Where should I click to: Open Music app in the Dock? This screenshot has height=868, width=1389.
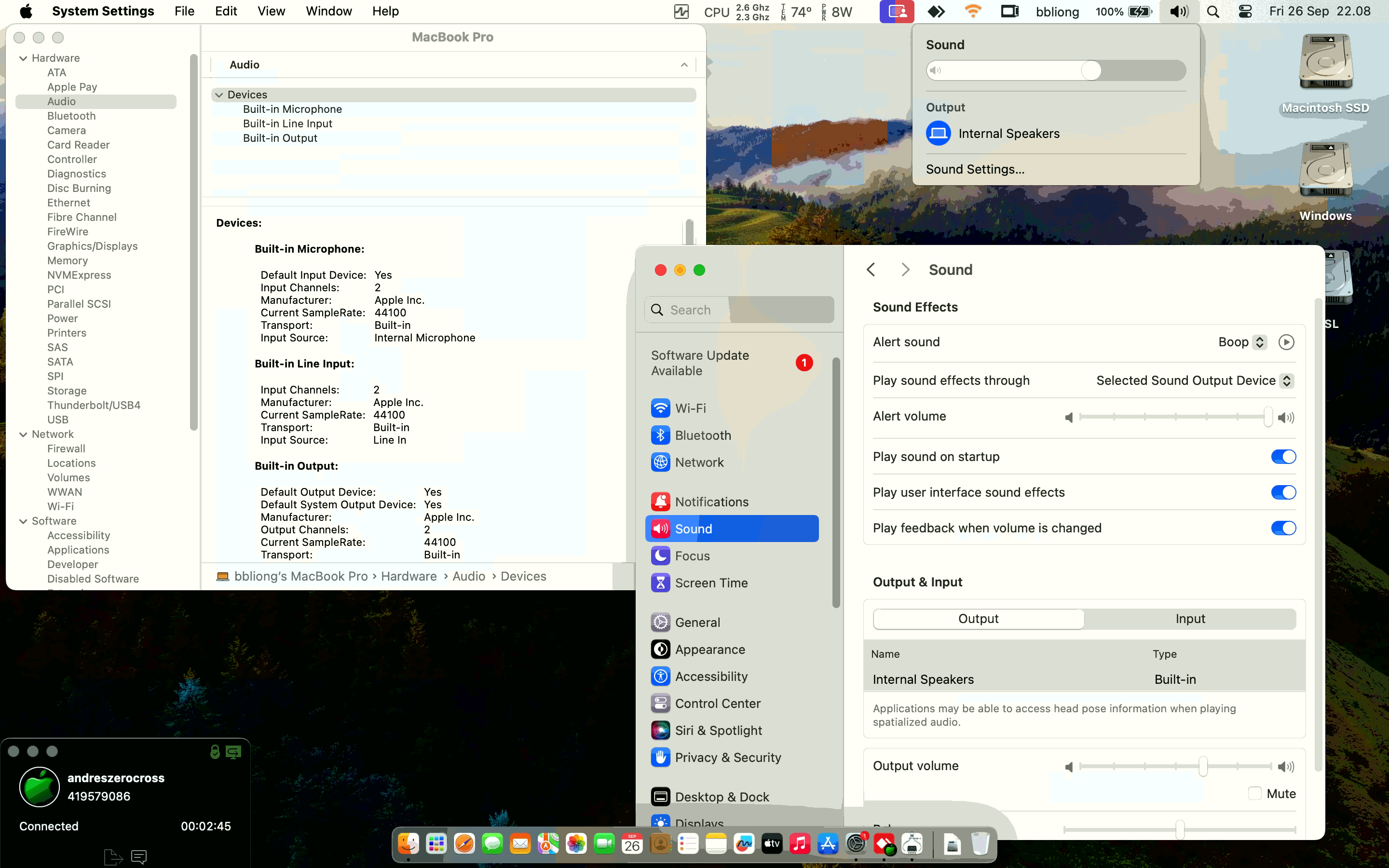tap(800, 844)
